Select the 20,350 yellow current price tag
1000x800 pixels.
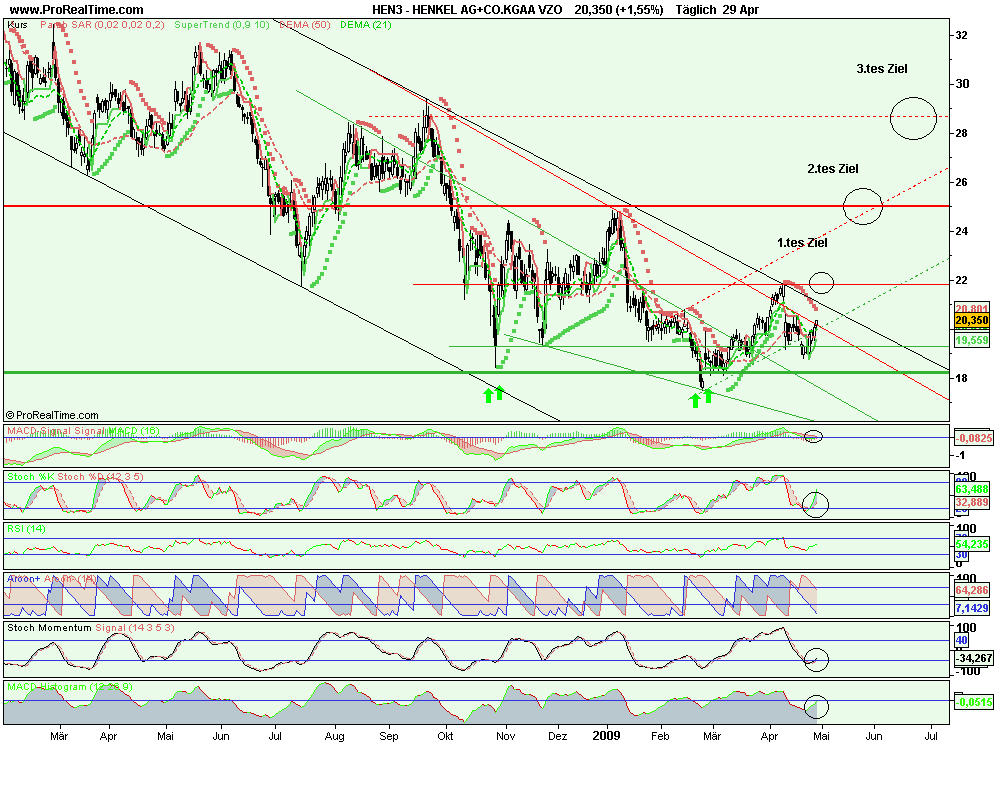coord(971,320)
